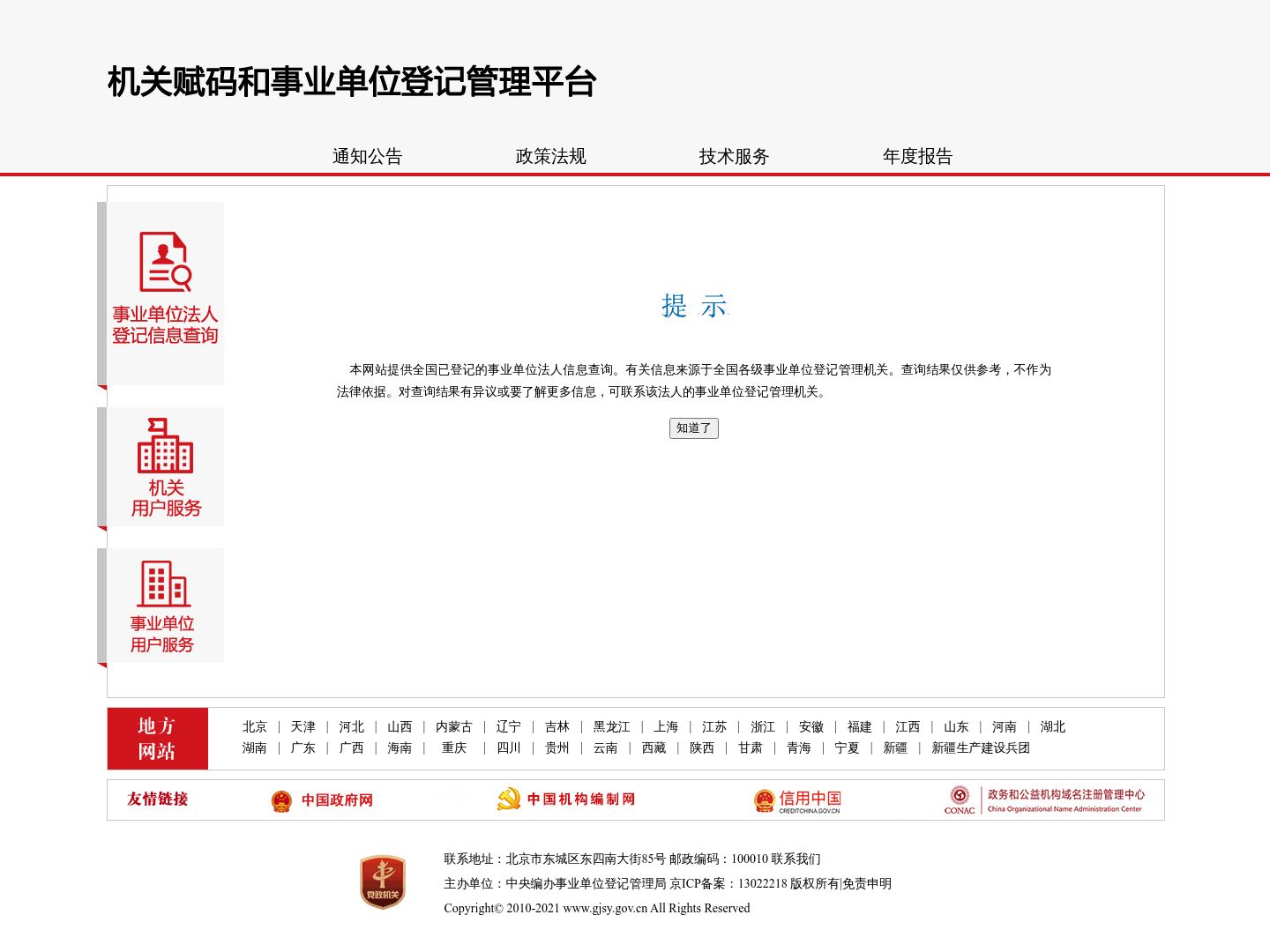Screen dimensions: 1270x952
Task: Click 免责申明 footer link
Action: (867, 884)
